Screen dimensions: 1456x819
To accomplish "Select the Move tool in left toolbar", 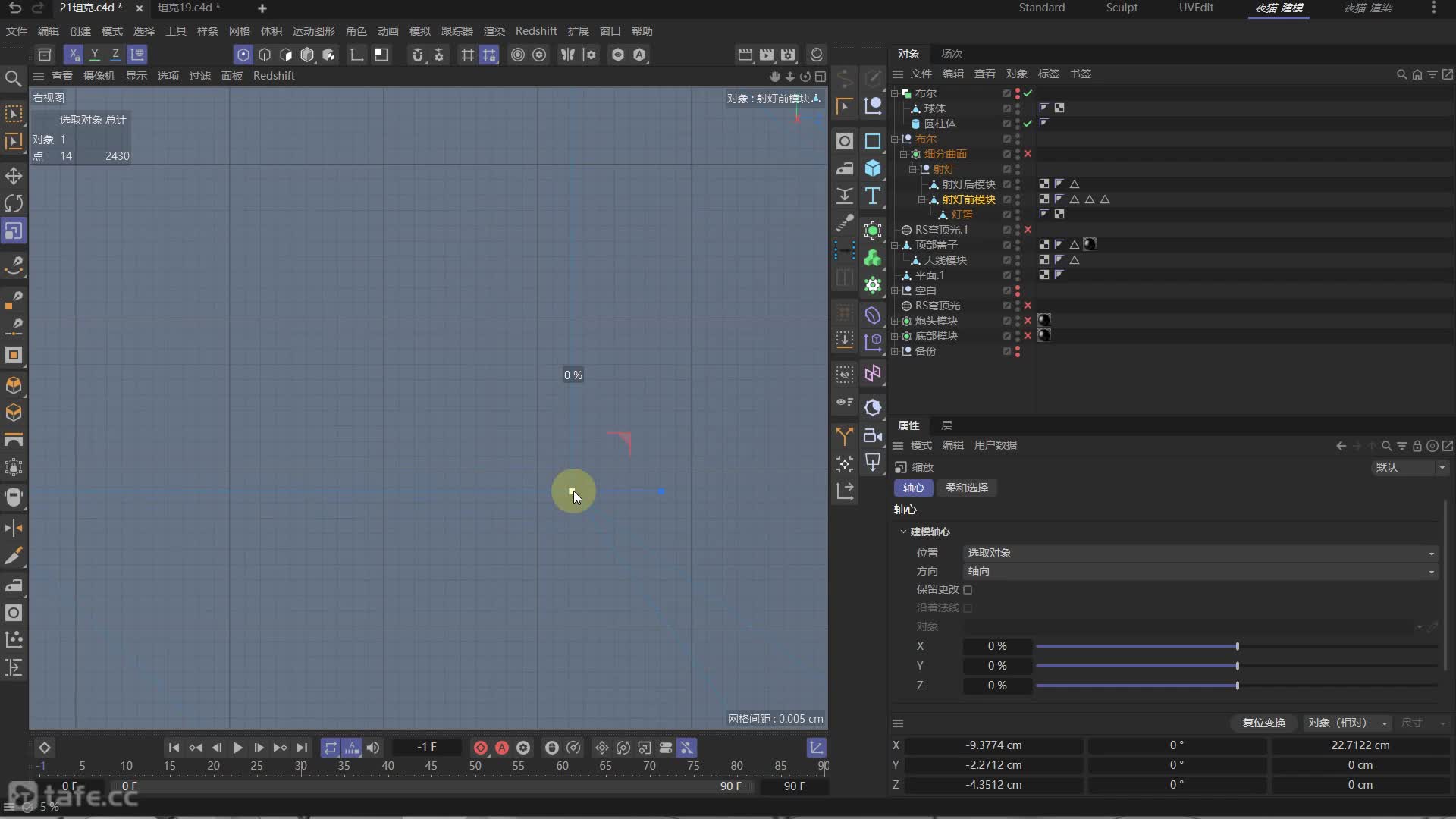I will tap(14, 176).
